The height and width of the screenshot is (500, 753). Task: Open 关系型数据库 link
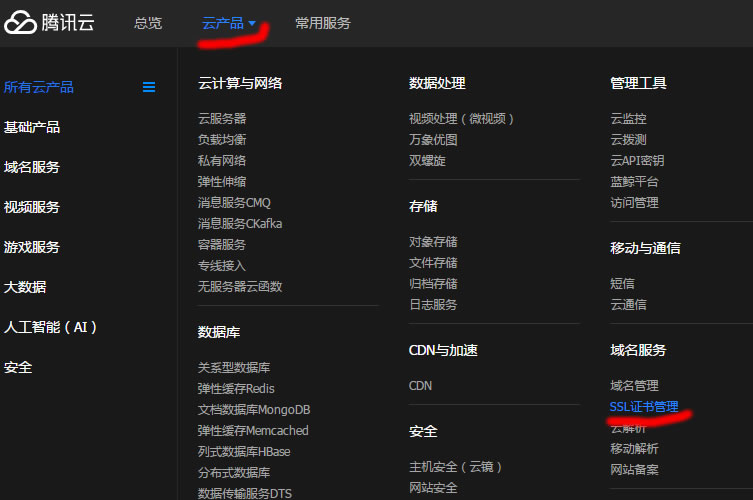[234, 367]
